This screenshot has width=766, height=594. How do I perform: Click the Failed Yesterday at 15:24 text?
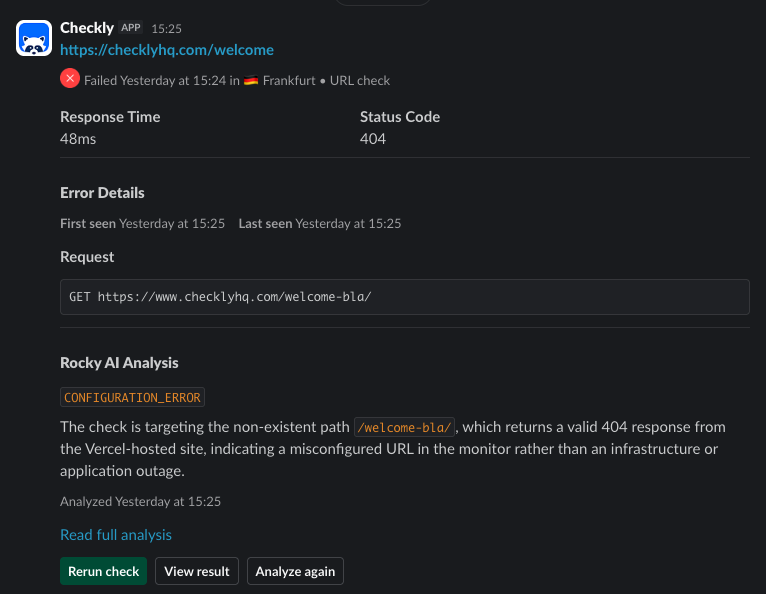point(155,81)
